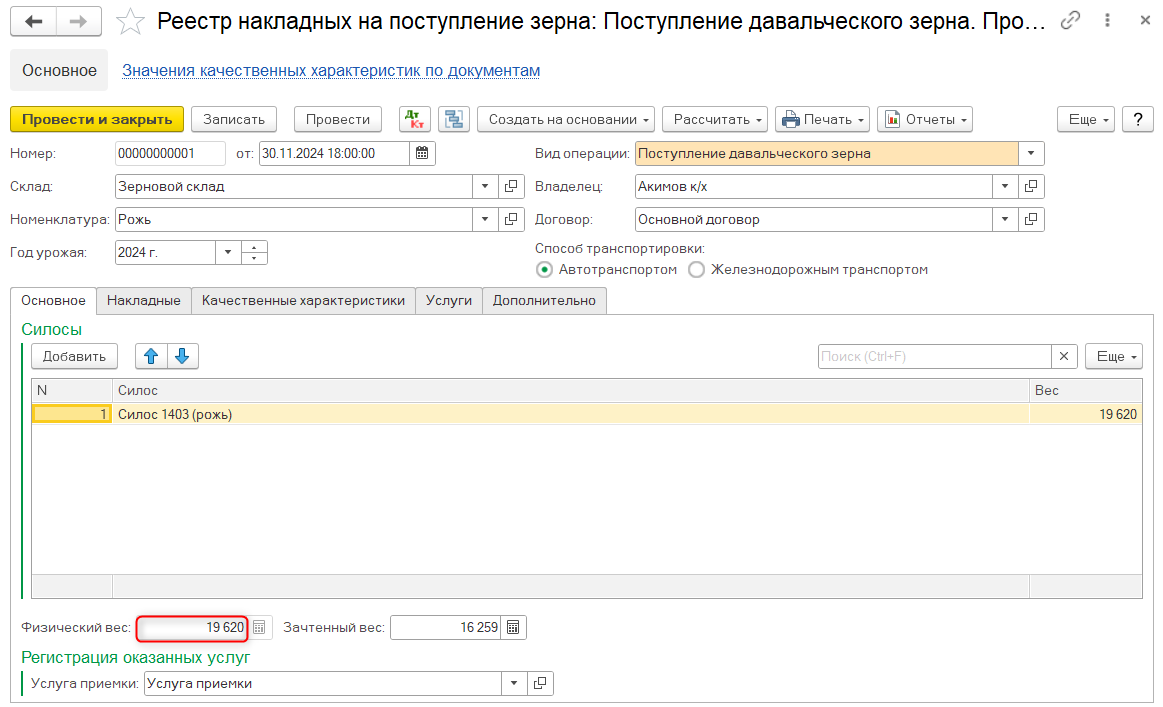Expand the Вид операции dropdown

(1031, 154)
